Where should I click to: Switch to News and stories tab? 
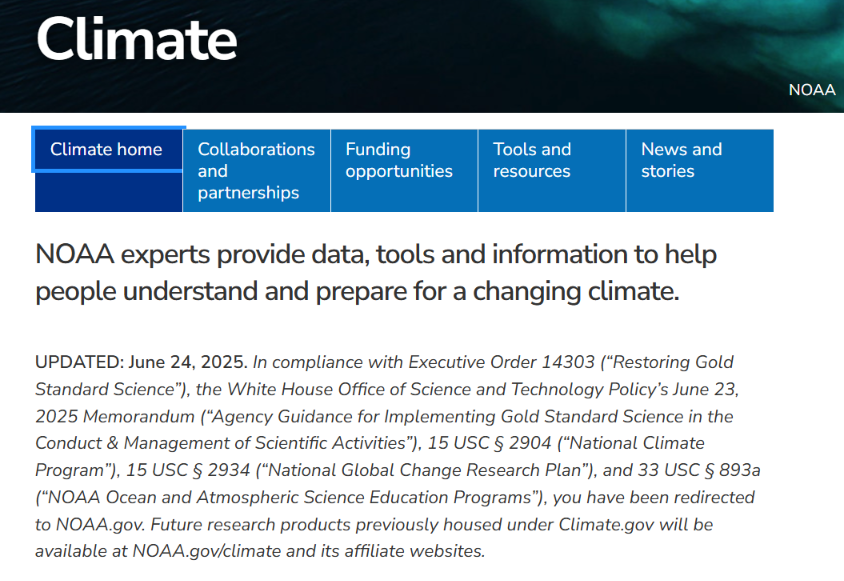click(x=700, y=171)
